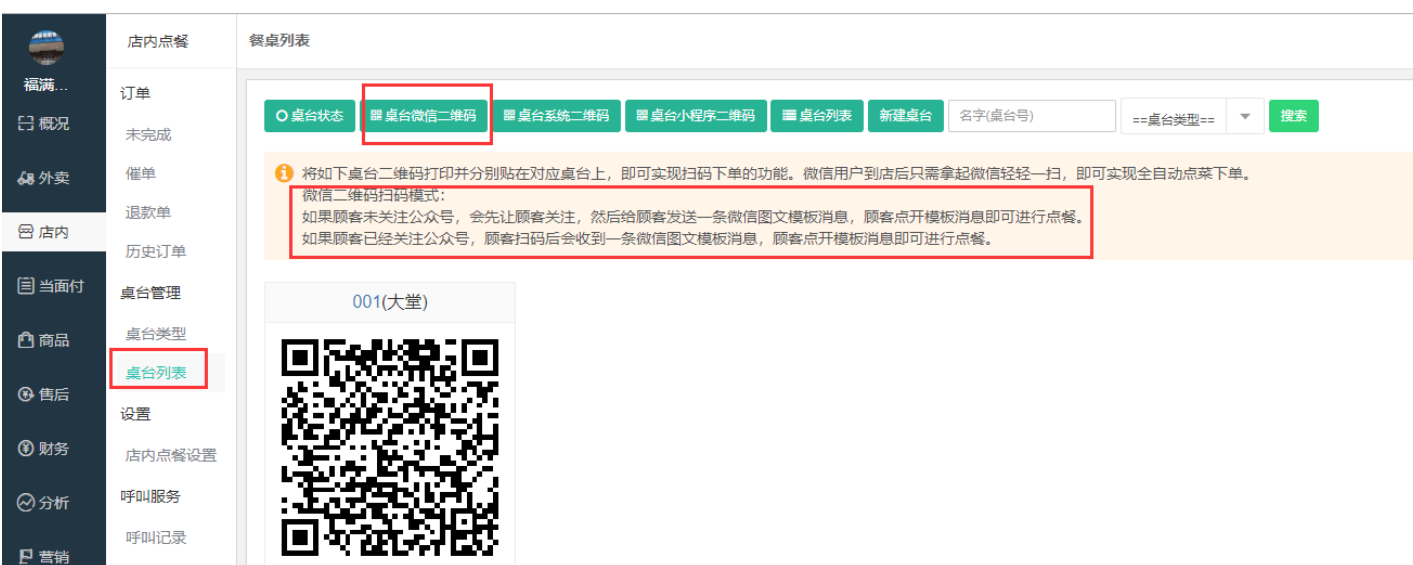
Task: Open the 外卖 takeout section
Action: tap(44, 178)
